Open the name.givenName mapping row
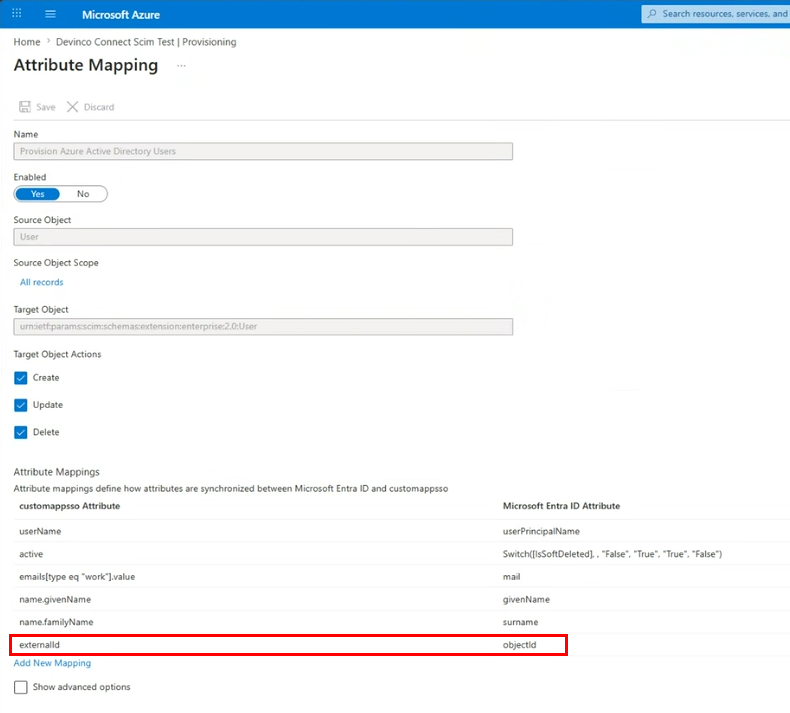The height and width of the screenshot is (713, 790). [55, 599]
